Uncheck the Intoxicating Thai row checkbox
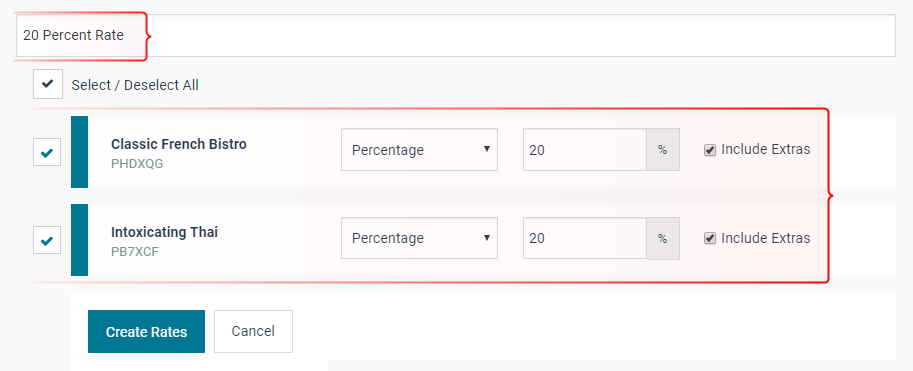The width and height of the screenshot is (913, 371). click(47, 239)
